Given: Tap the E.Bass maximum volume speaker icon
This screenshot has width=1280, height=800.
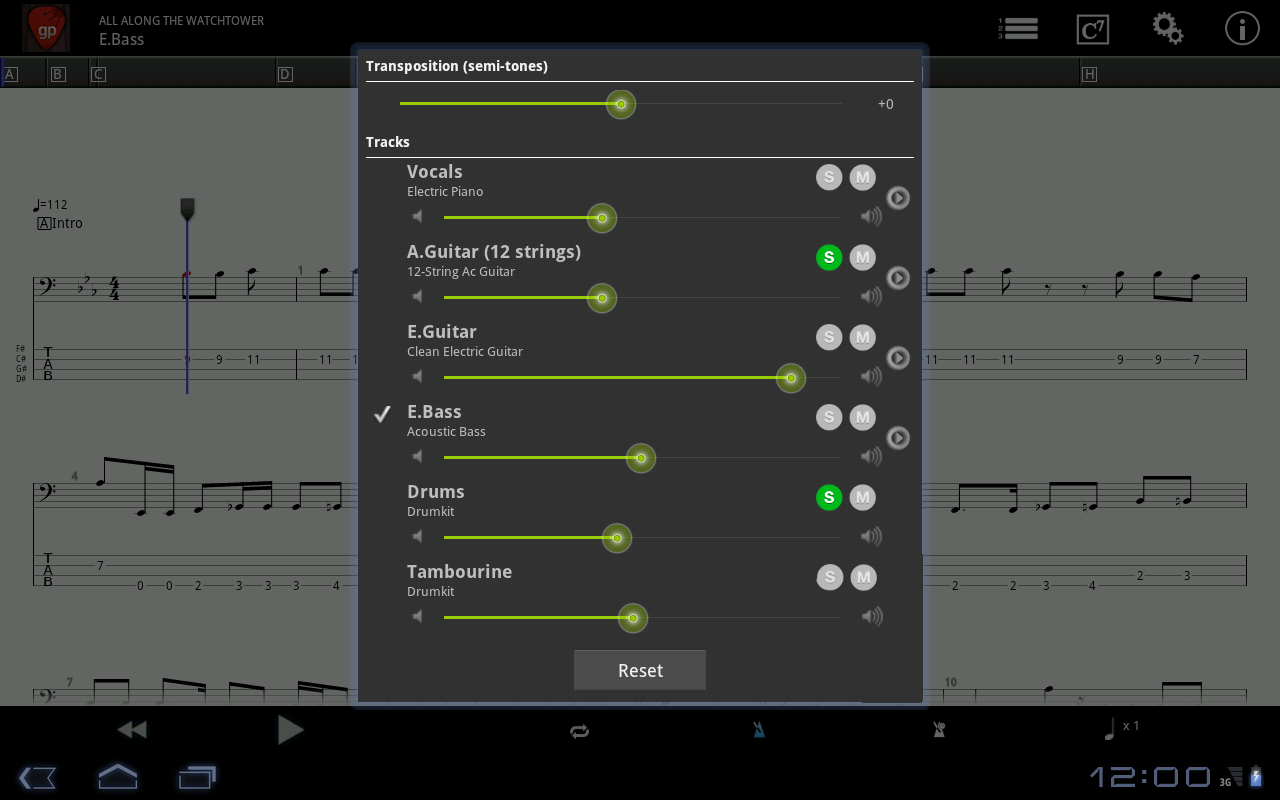Looking at the screenshot, I should coord(871,456).
